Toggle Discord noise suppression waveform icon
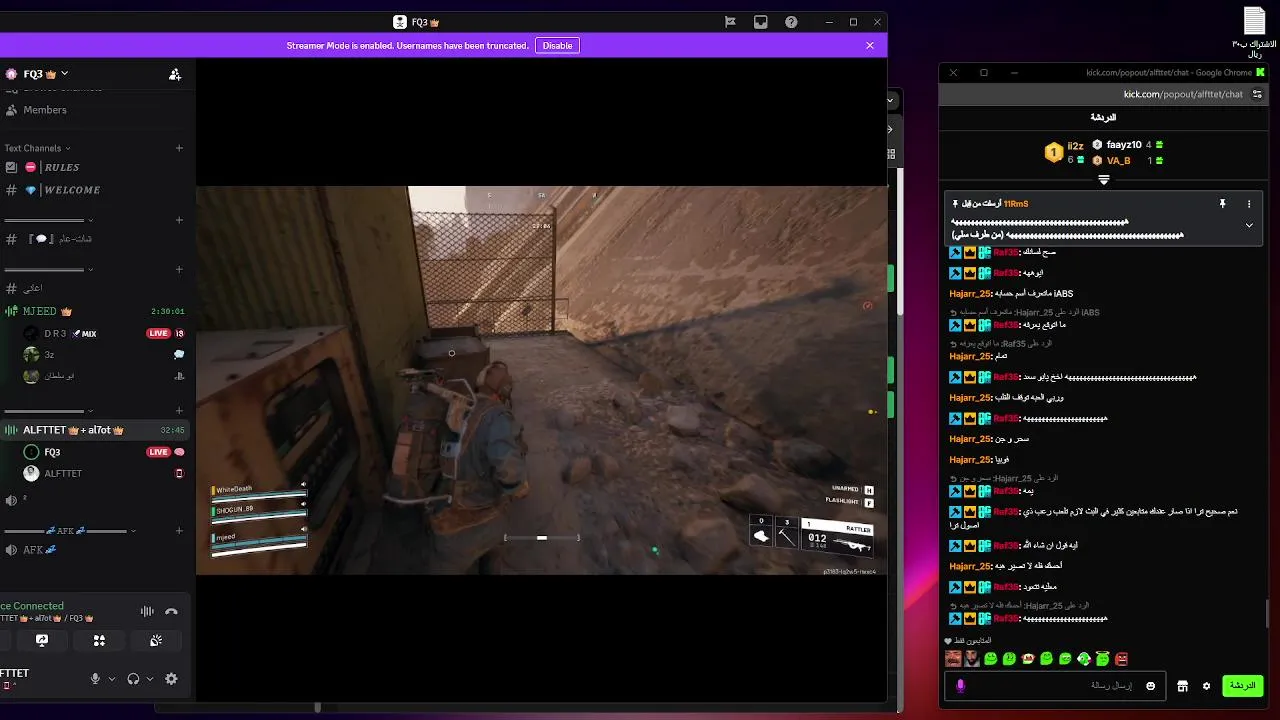The width and height of the screenshot is (1280, 720). tap(147, 611)
